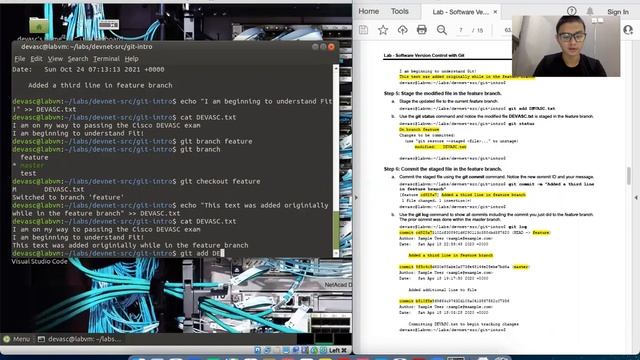Click the save icon in PDF toolbar
The height and width of the screenshot is (360, 640).
click(x=363, y=29)
